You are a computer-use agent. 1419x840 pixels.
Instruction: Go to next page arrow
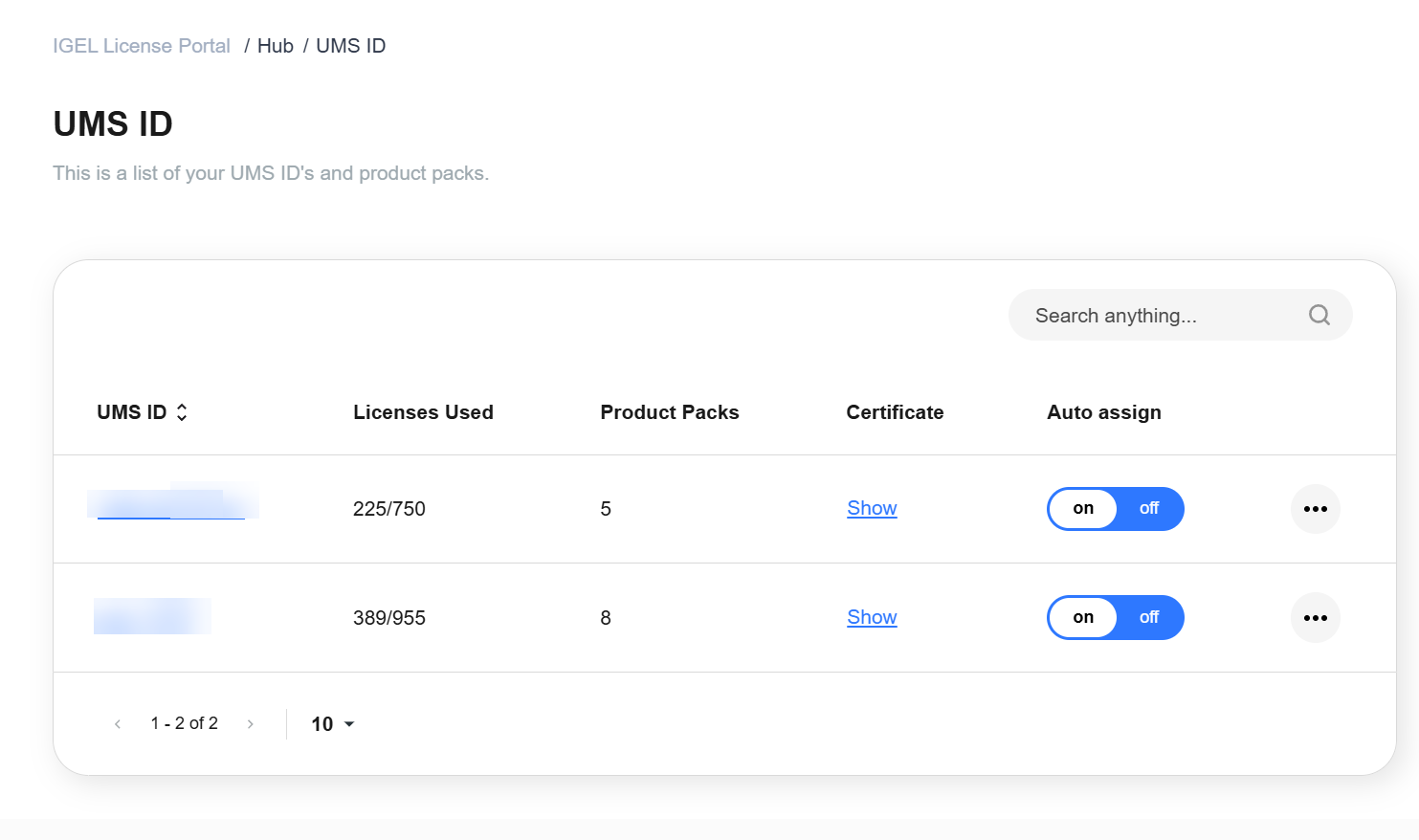tap(251, 724)
